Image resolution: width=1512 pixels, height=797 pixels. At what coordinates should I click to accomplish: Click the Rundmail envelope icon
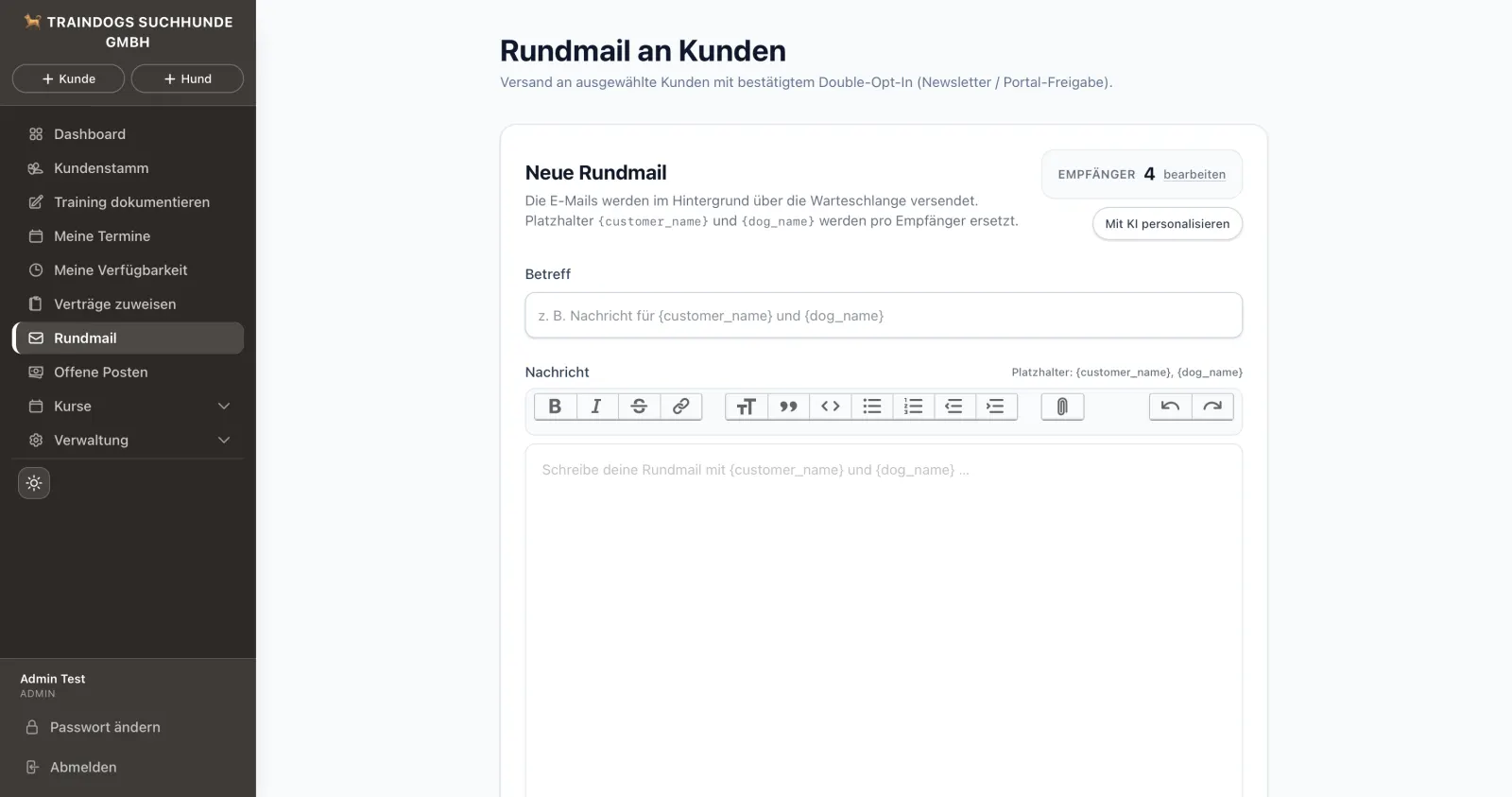point(36,338)
